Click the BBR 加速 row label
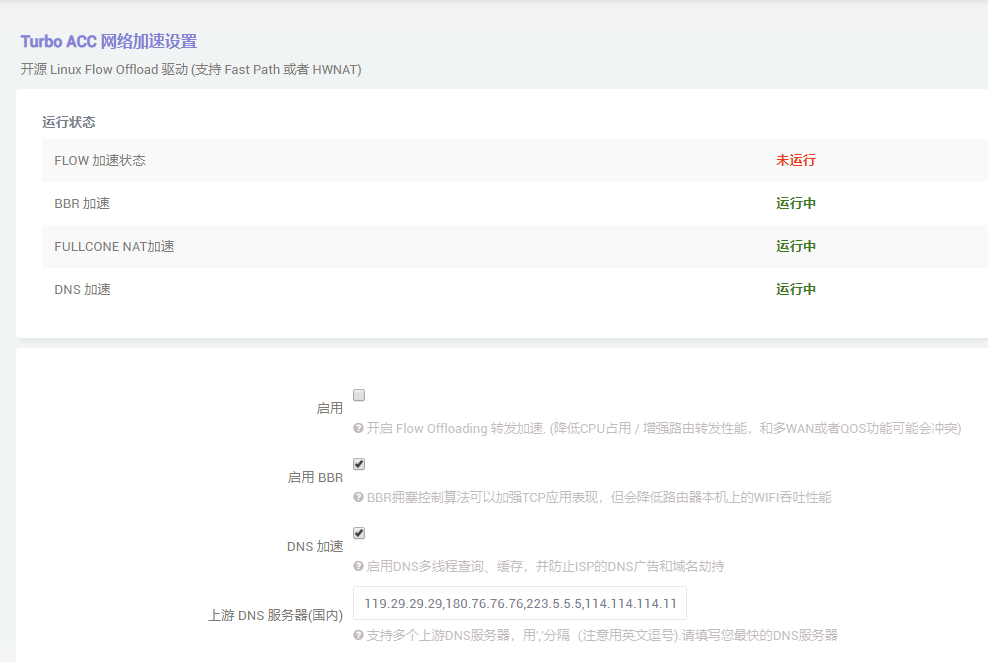988x662 pixels. tap(82, 203)
